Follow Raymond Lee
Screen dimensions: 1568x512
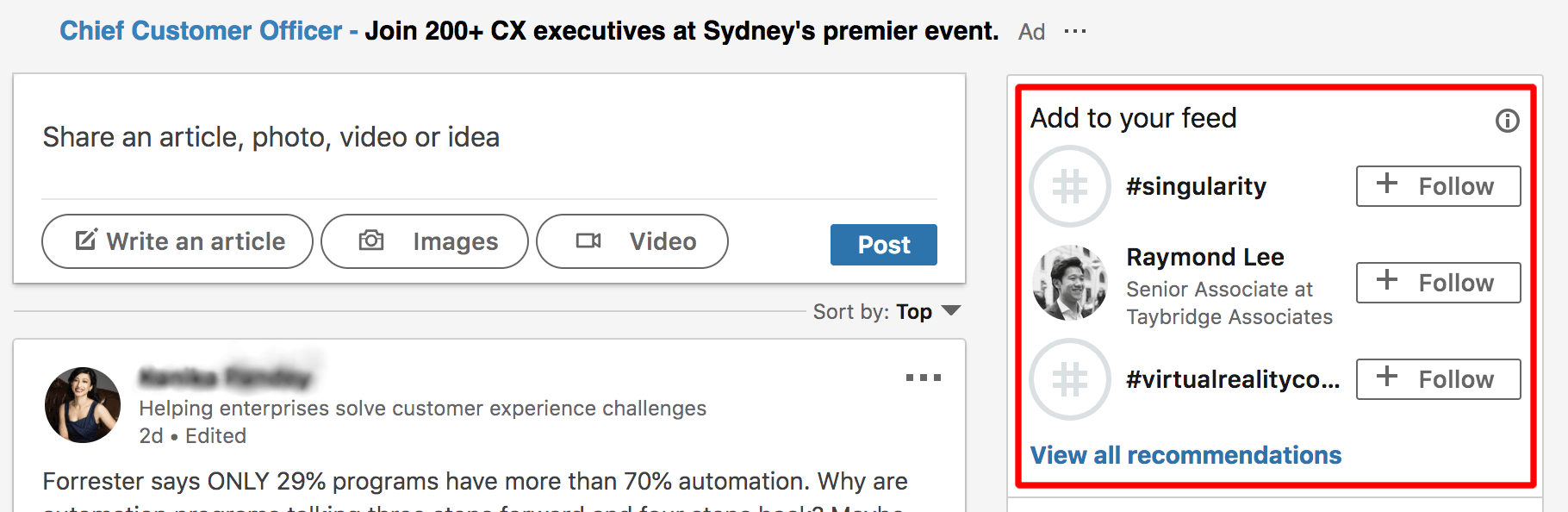tap(1439, 283)
